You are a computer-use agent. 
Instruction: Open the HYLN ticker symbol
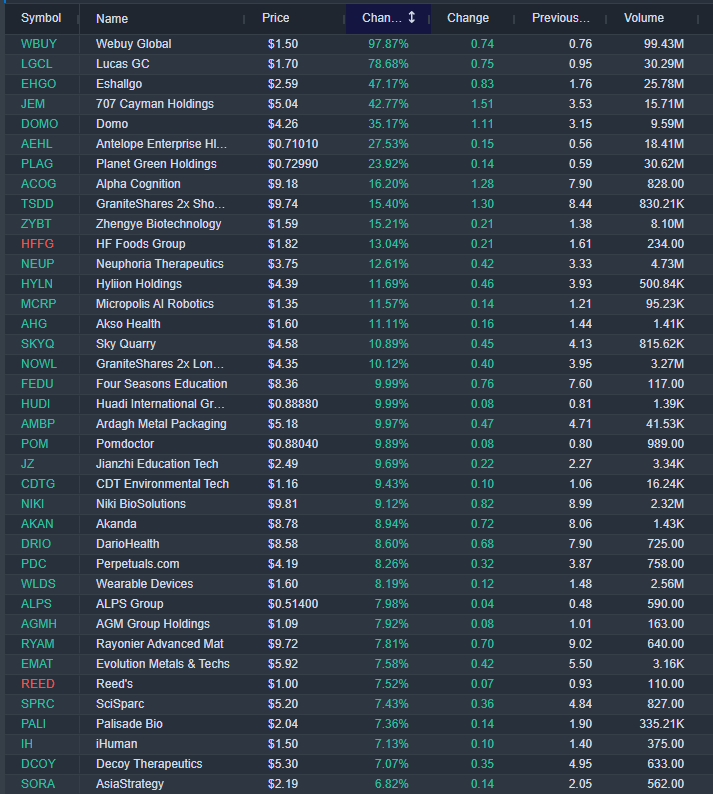pyautogui.click(x=36, y=284)
